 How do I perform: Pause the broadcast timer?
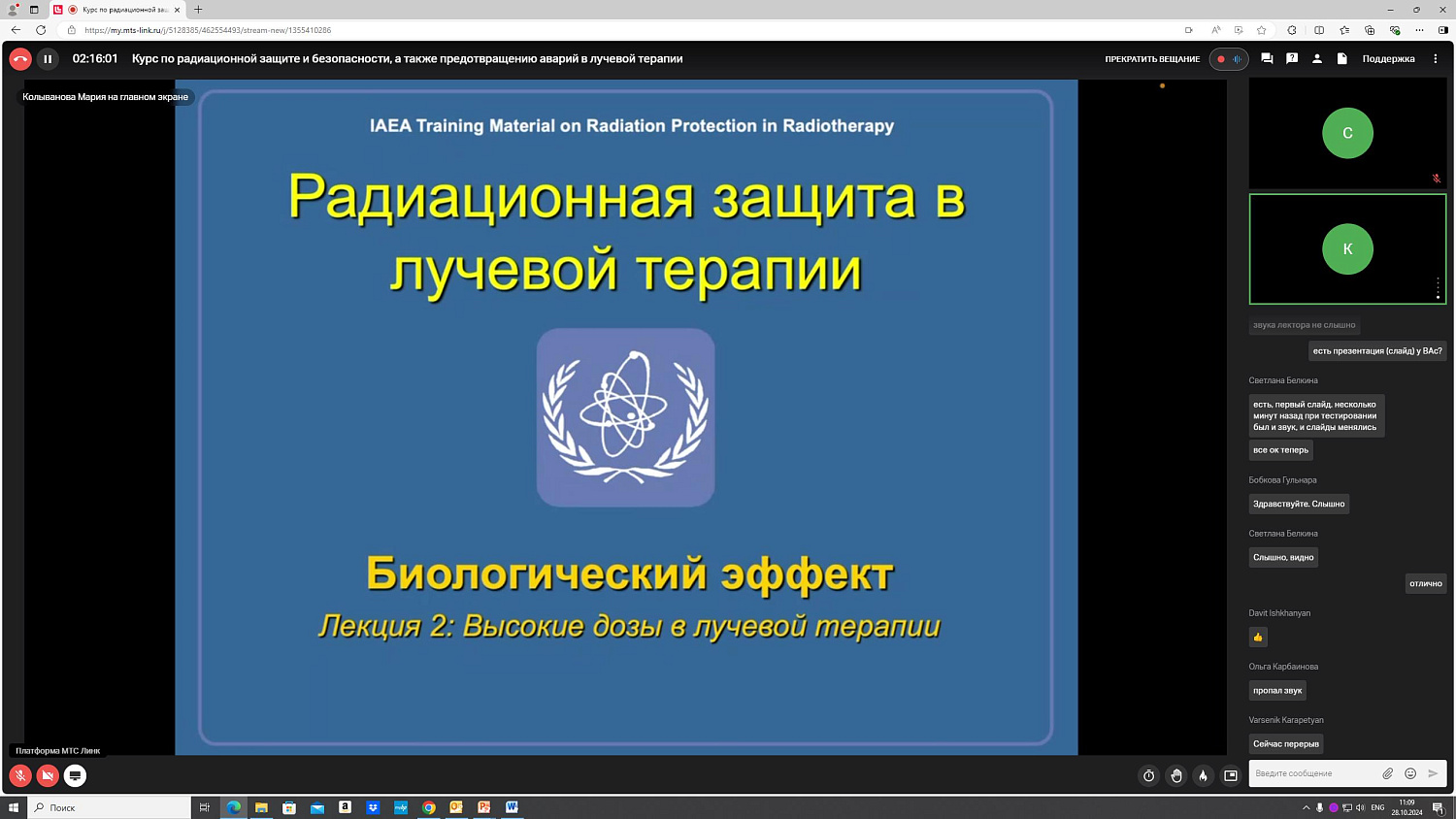(48, 59)
